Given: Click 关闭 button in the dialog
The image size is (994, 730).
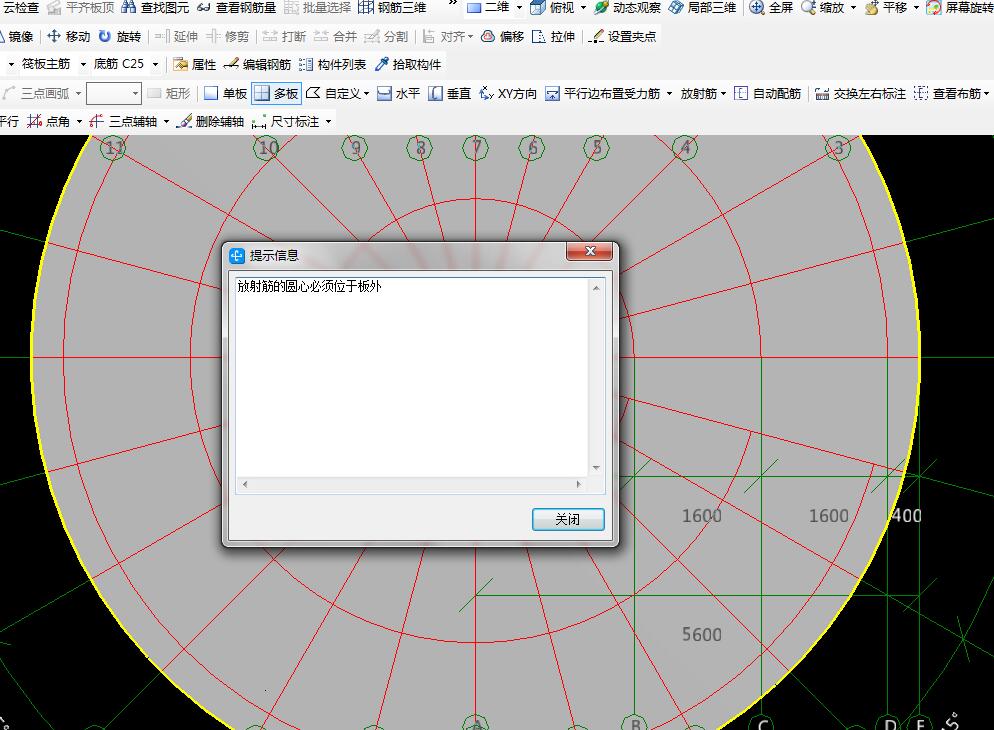Looking at the screenshot, I should click(x=568, y=519).
